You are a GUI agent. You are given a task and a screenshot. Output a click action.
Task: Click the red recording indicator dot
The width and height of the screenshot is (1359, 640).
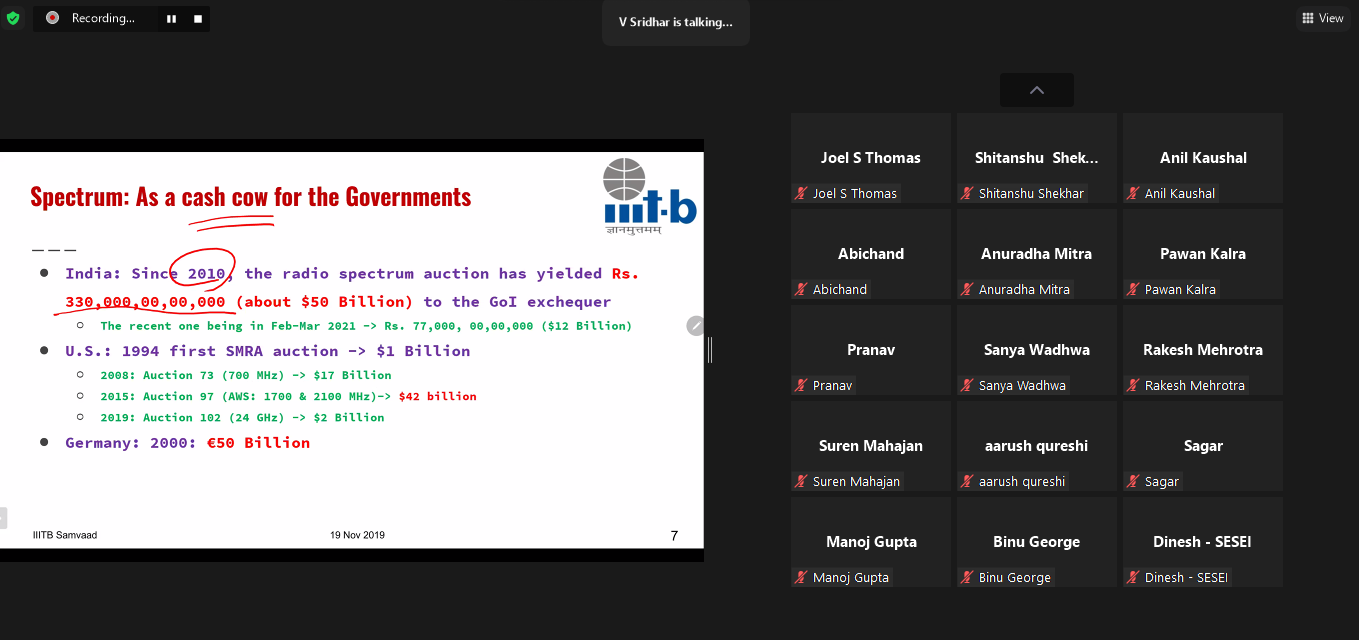pos(52,18)
